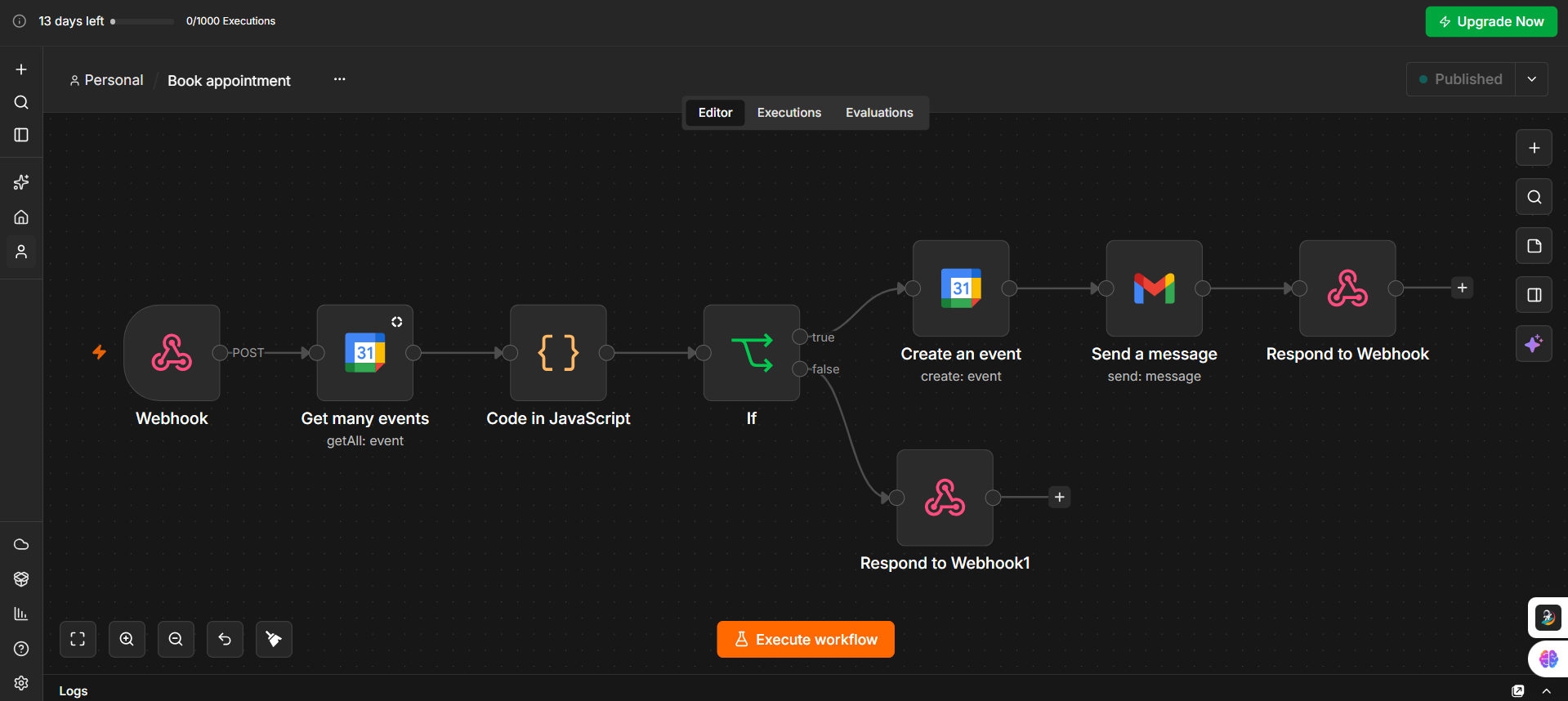Click the POST label on Webhook connection

click(x=248, y=353)
